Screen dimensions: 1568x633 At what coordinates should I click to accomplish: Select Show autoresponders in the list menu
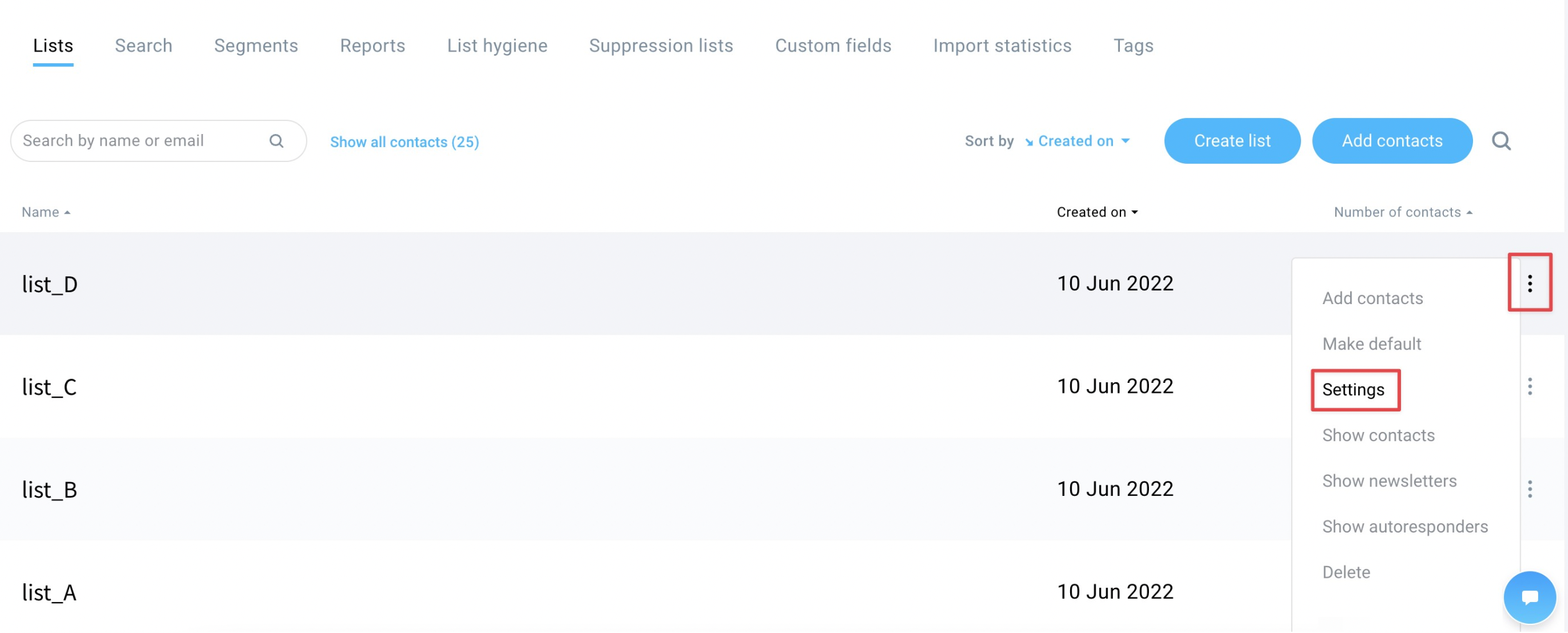pos(1405,526)
